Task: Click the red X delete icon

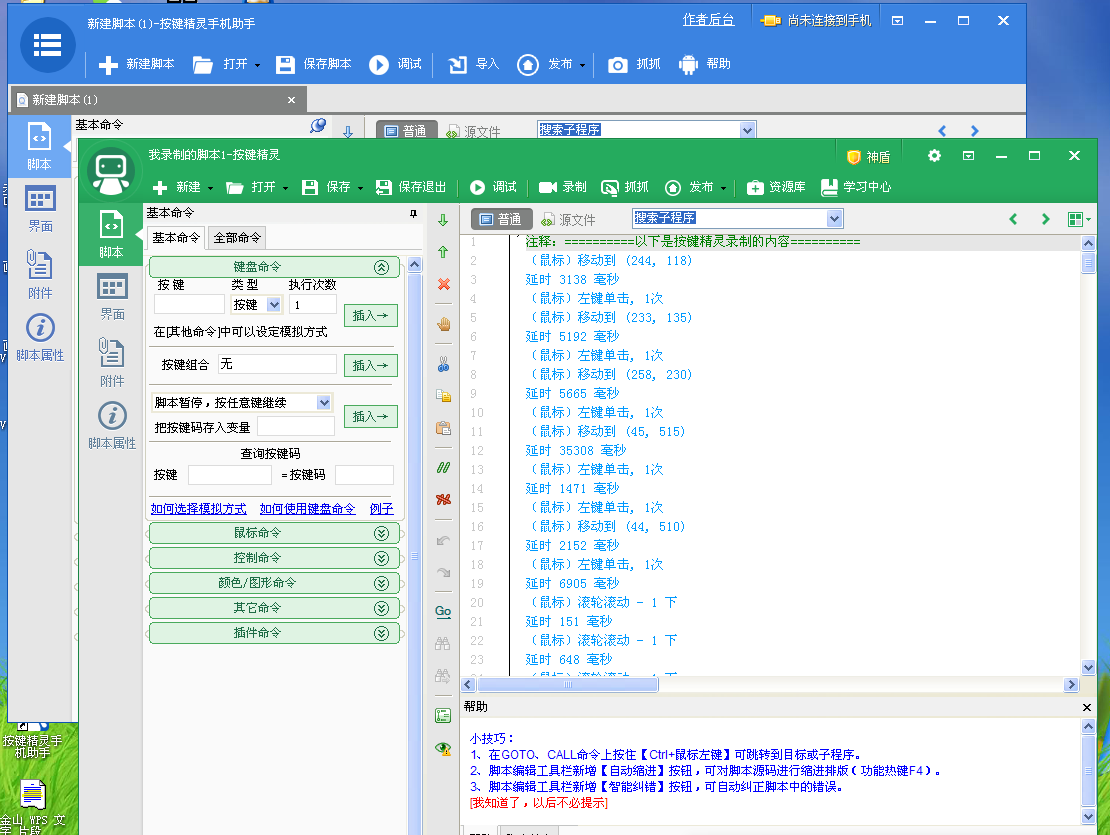Action: pos(444,284)
